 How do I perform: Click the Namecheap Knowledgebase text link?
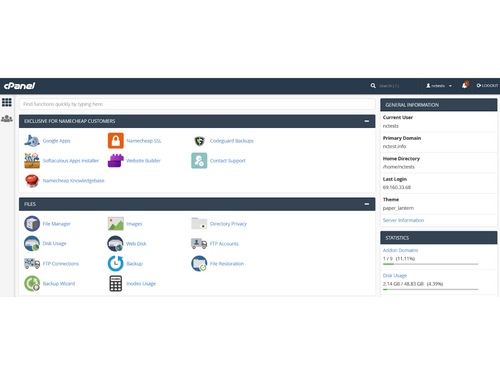tap(73, 181)
